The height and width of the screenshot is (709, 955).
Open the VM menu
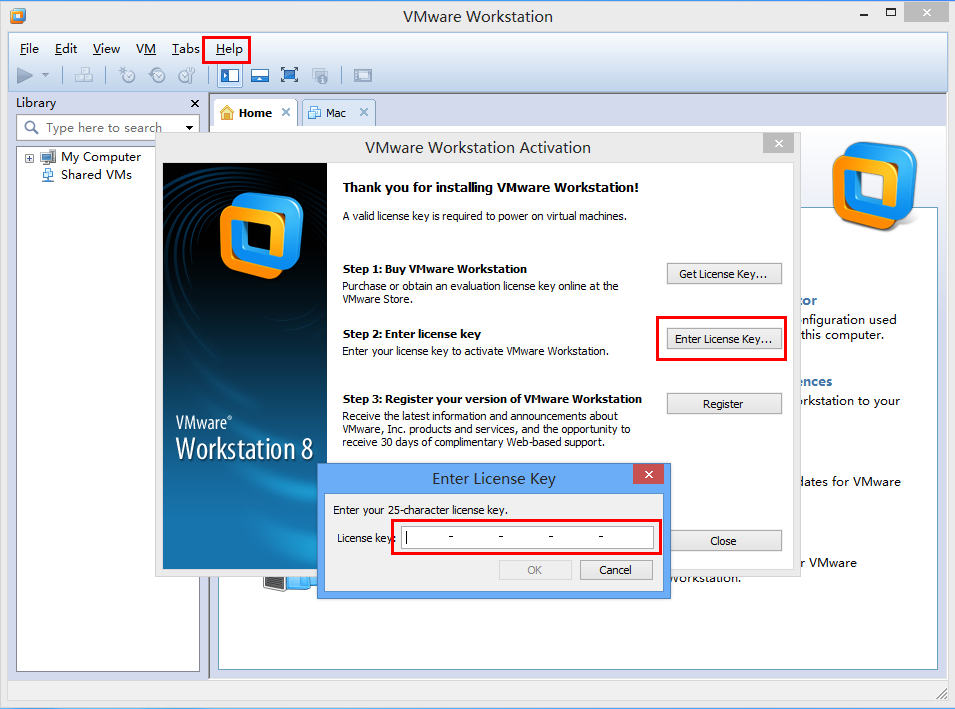(x=146, y=49)
